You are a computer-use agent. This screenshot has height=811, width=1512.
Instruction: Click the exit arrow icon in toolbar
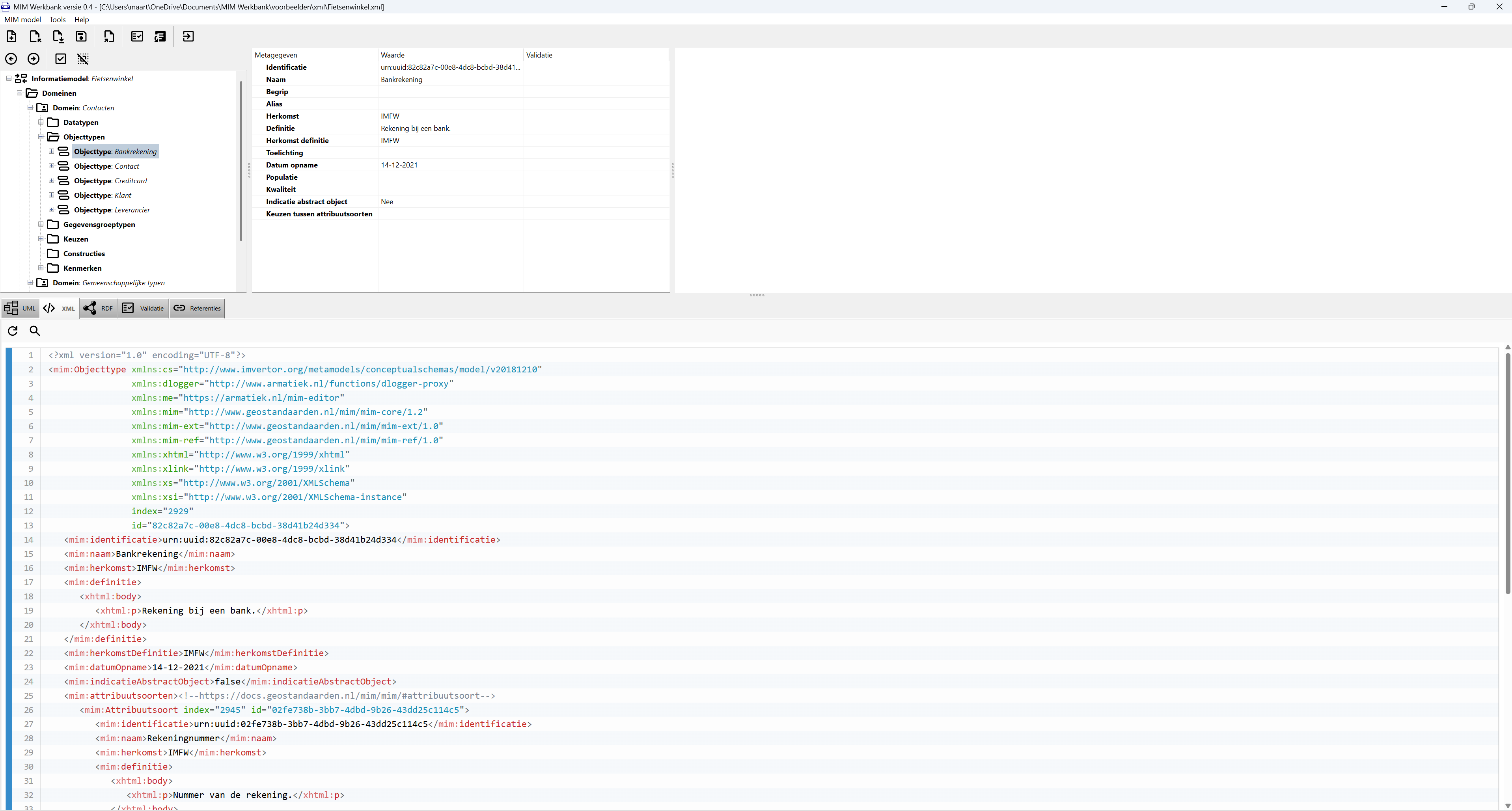188,36
